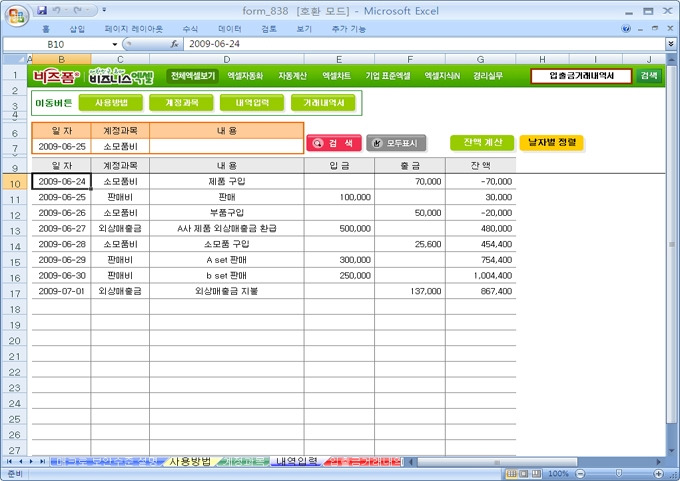Click the 거래내역서 navigation button
Screen dimensions: 680x481
324,103
